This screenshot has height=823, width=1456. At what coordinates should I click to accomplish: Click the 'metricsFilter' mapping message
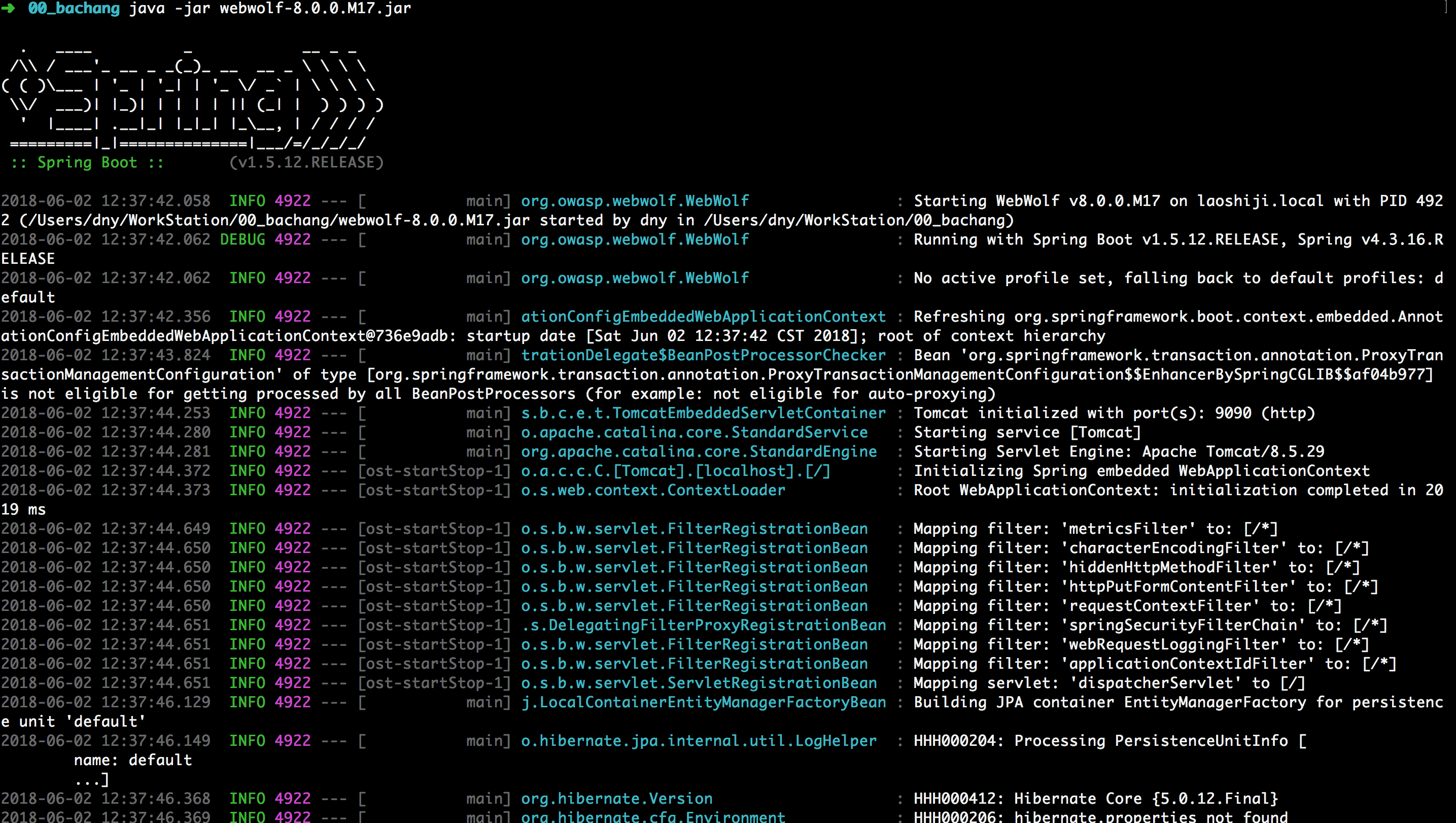coord(1095,529)
